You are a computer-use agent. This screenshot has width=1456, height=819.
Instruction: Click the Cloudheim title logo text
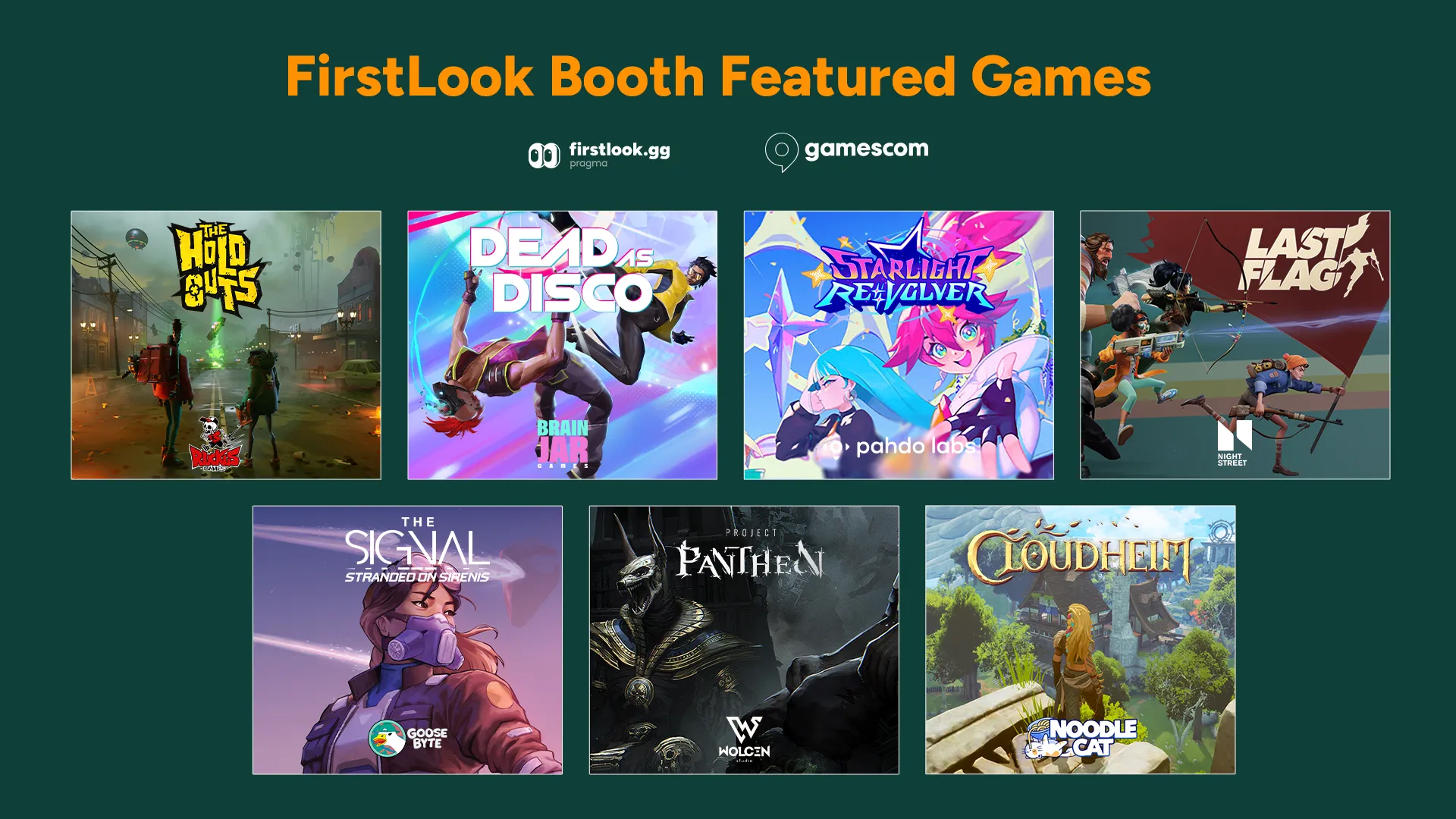[x=1080, y=557]
